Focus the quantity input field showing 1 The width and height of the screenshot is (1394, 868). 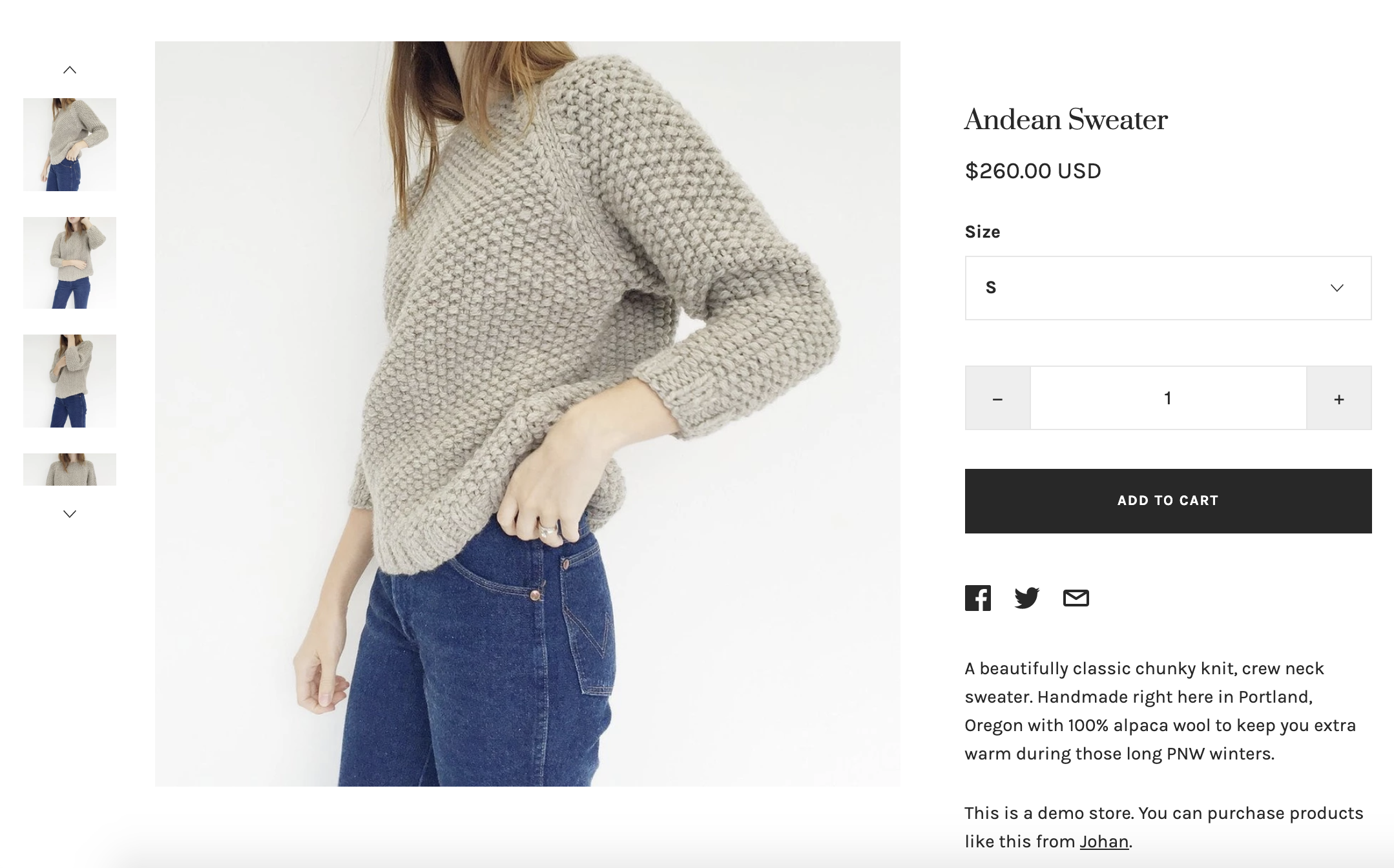(1168, 398)
